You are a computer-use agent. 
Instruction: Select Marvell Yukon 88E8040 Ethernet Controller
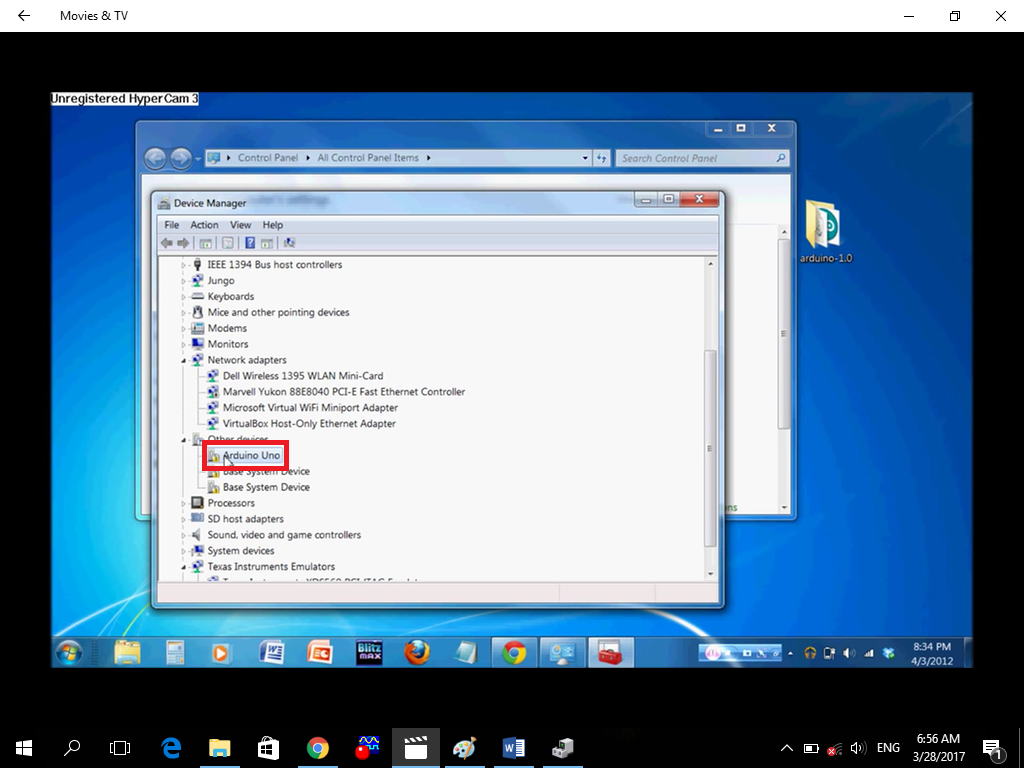click(x=344, y=392)
